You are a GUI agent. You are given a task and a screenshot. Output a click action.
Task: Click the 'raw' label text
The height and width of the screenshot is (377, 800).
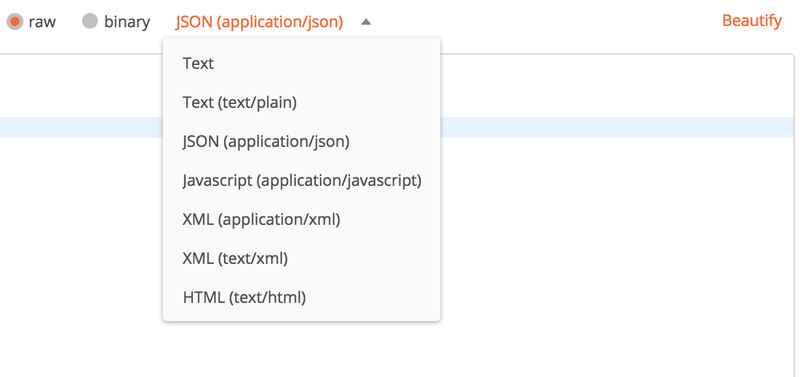(x=42, y=22)
